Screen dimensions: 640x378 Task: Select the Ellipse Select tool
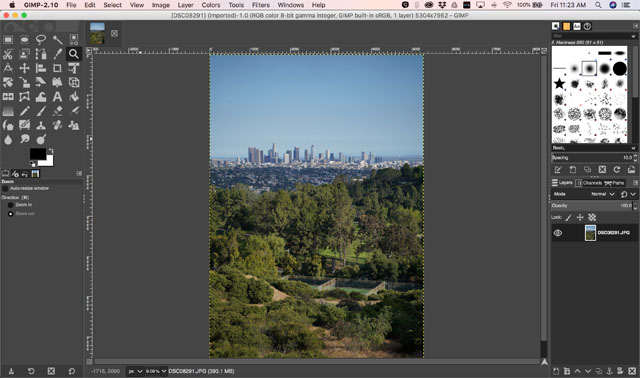point(24,40)
